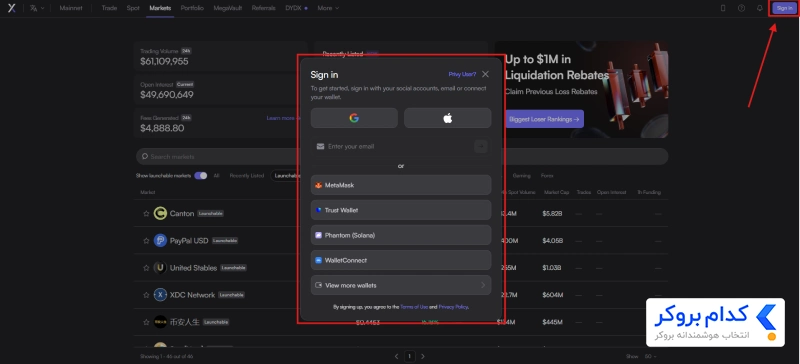Viewport: 800px width, 364px height.
Task: Select page 1 in pagination
Action: (410, 356)
